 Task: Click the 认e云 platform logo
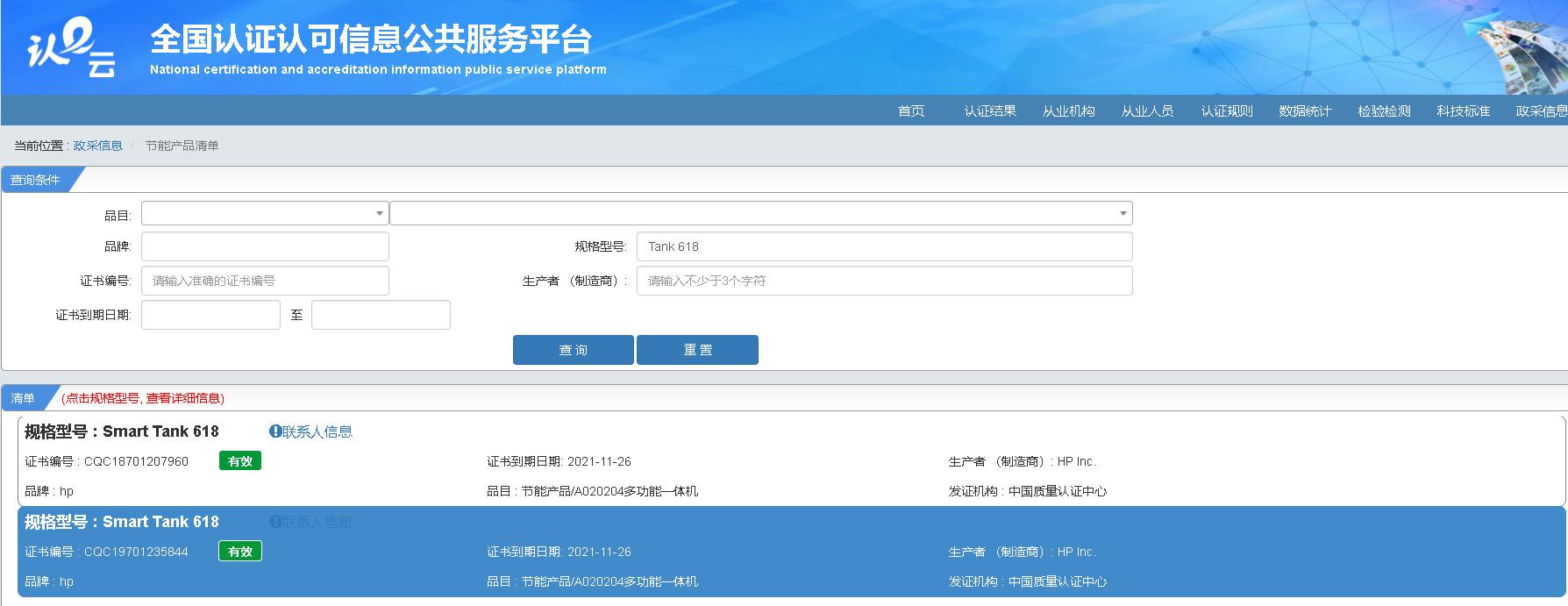click(x=72, y=48)
